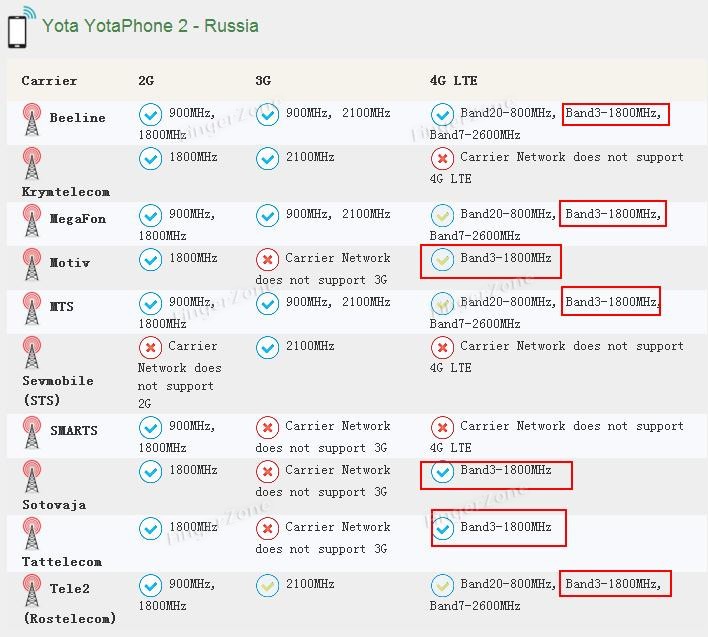Click MTS's 3G checkmark icon
The height and width of the screenshot is (637, 708).
pyautogui.click(x=267, y=303)
